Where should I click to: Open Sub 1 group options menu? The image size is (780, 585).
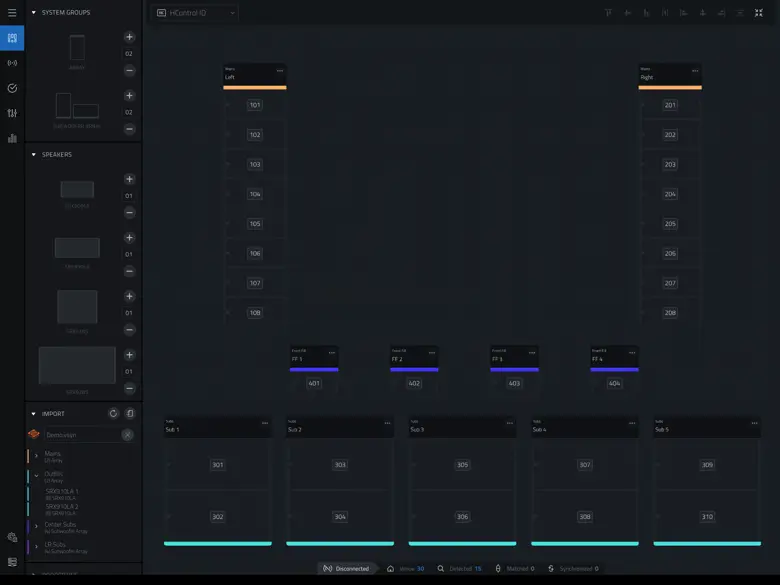click(265, 423)
